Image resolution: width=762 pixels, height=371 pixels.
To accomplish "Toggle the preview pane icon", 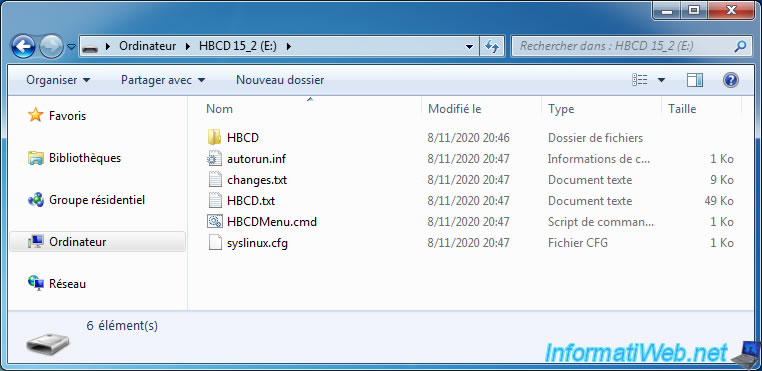I will pyautogui.click(x=695, y=80).
